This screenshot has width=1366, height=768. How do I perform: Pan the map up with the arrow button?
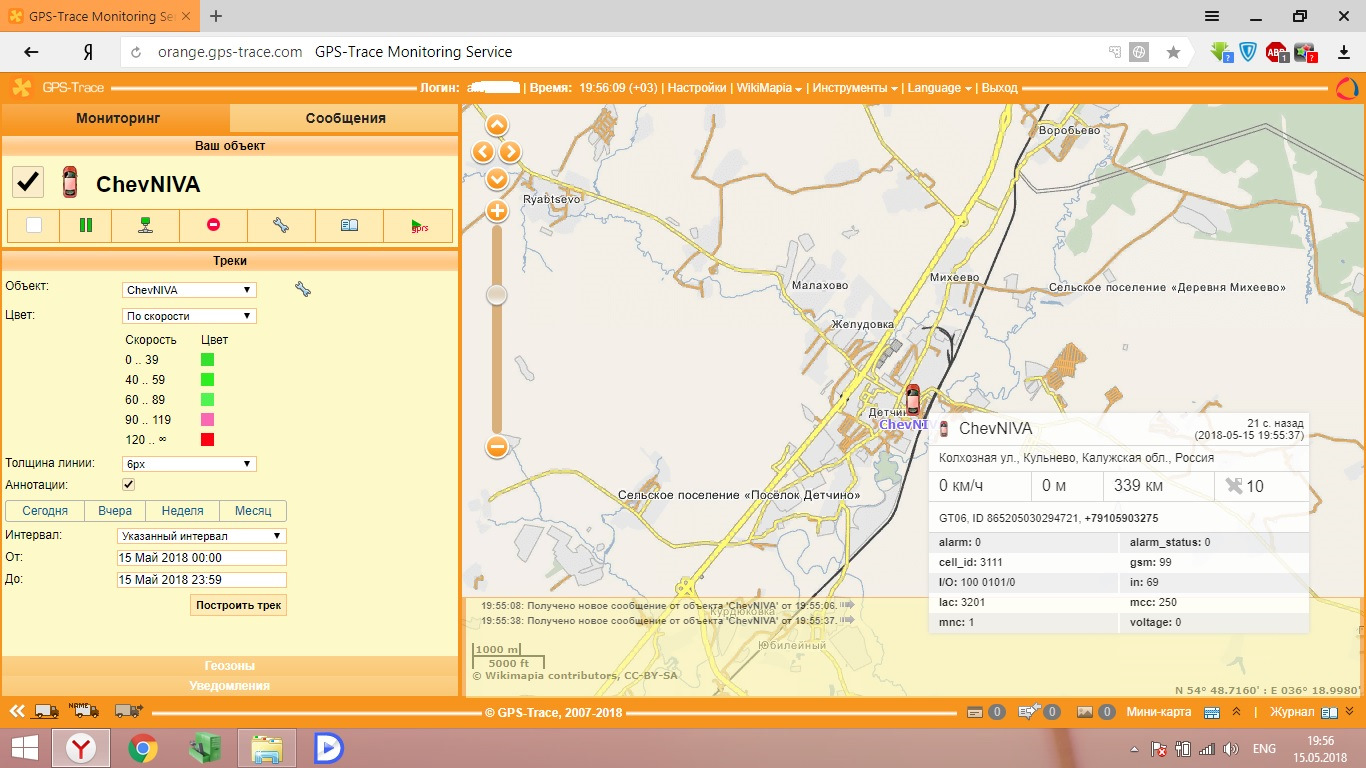click(x=497, y=125)
